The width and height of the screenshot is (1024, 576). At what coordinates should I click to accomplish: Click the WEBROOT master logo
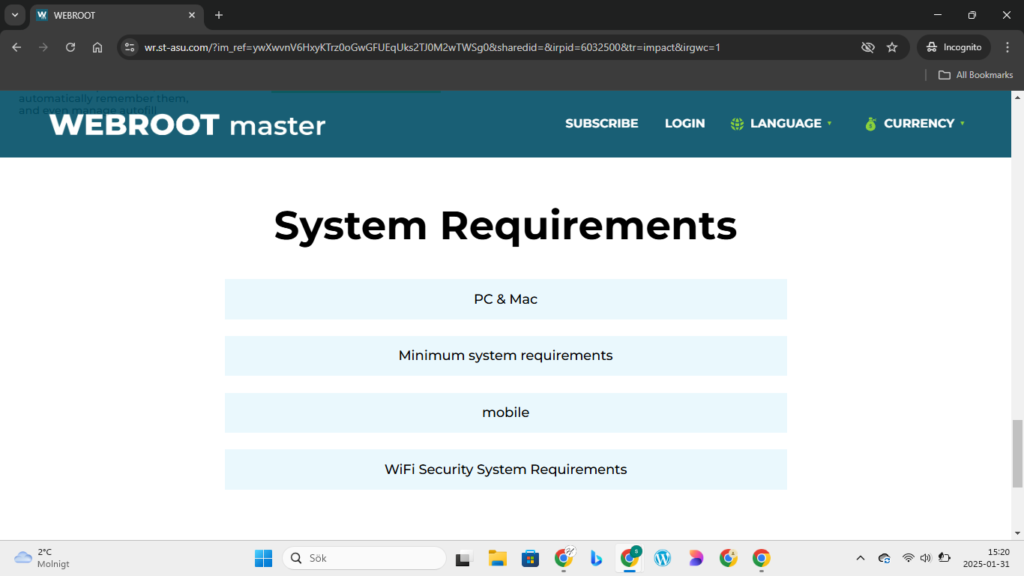[x=187, y=125]
